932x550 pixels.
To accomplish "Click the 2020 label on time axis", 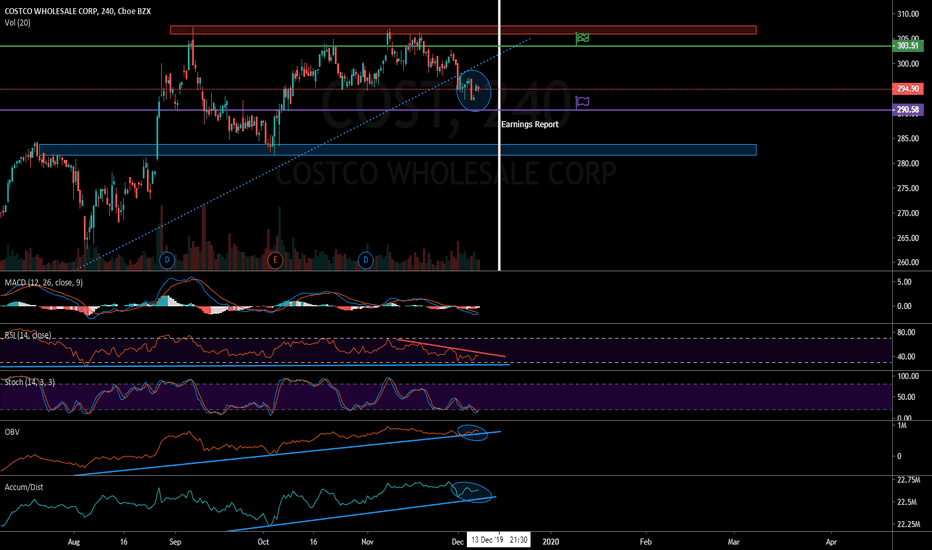I will [x=550, y=542].
